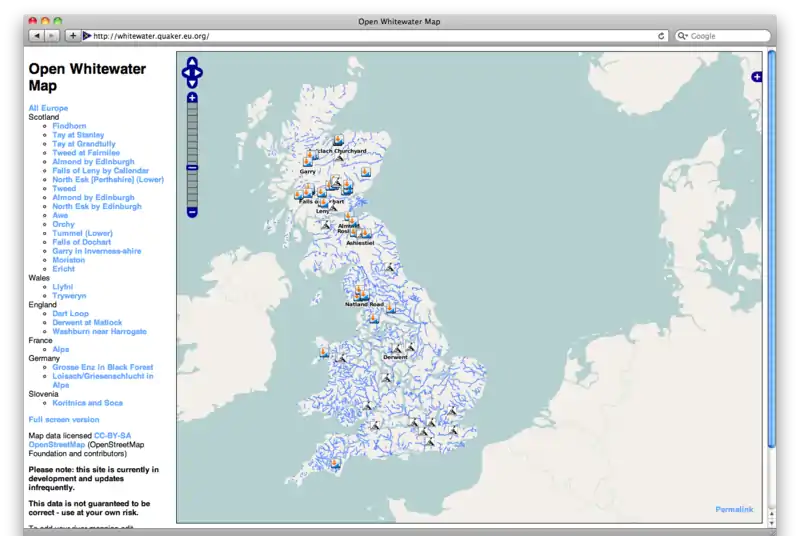
Task: Open the All Europe link
Action: click(48, 108)
